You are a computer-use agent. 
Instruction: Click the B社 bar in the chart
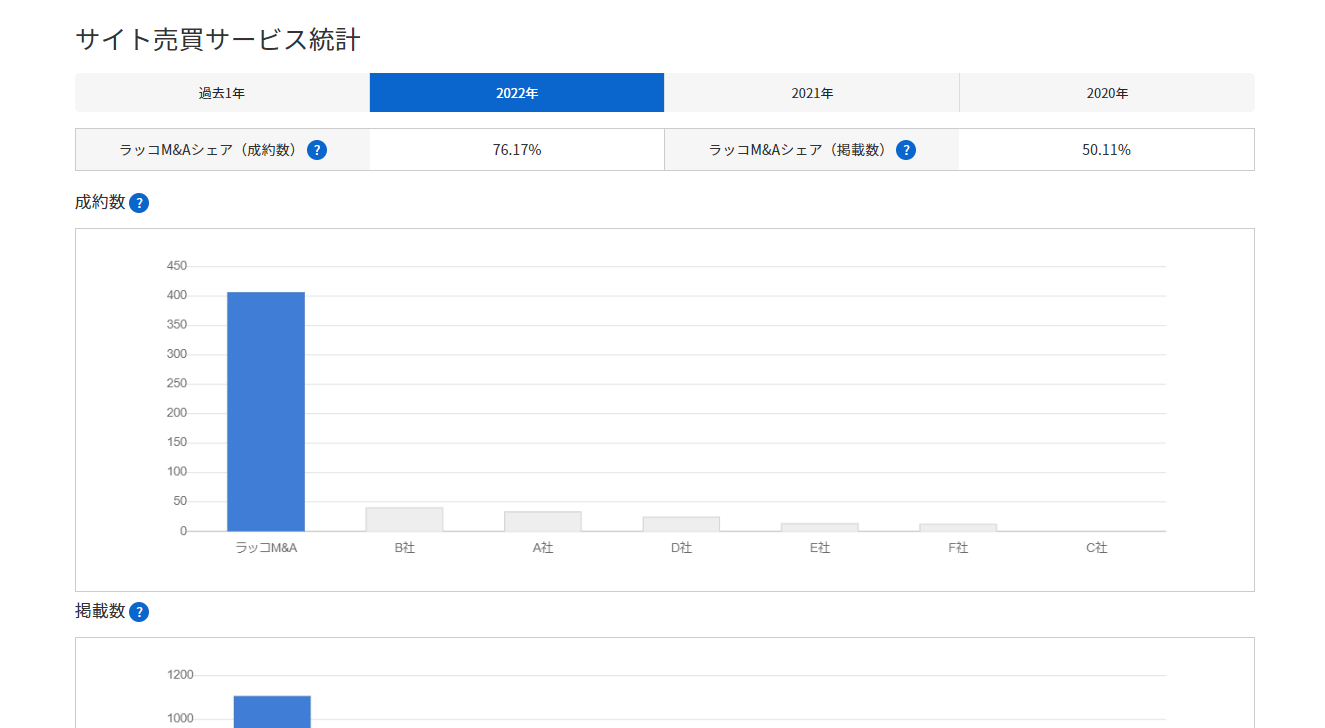[x=404, y=519]
